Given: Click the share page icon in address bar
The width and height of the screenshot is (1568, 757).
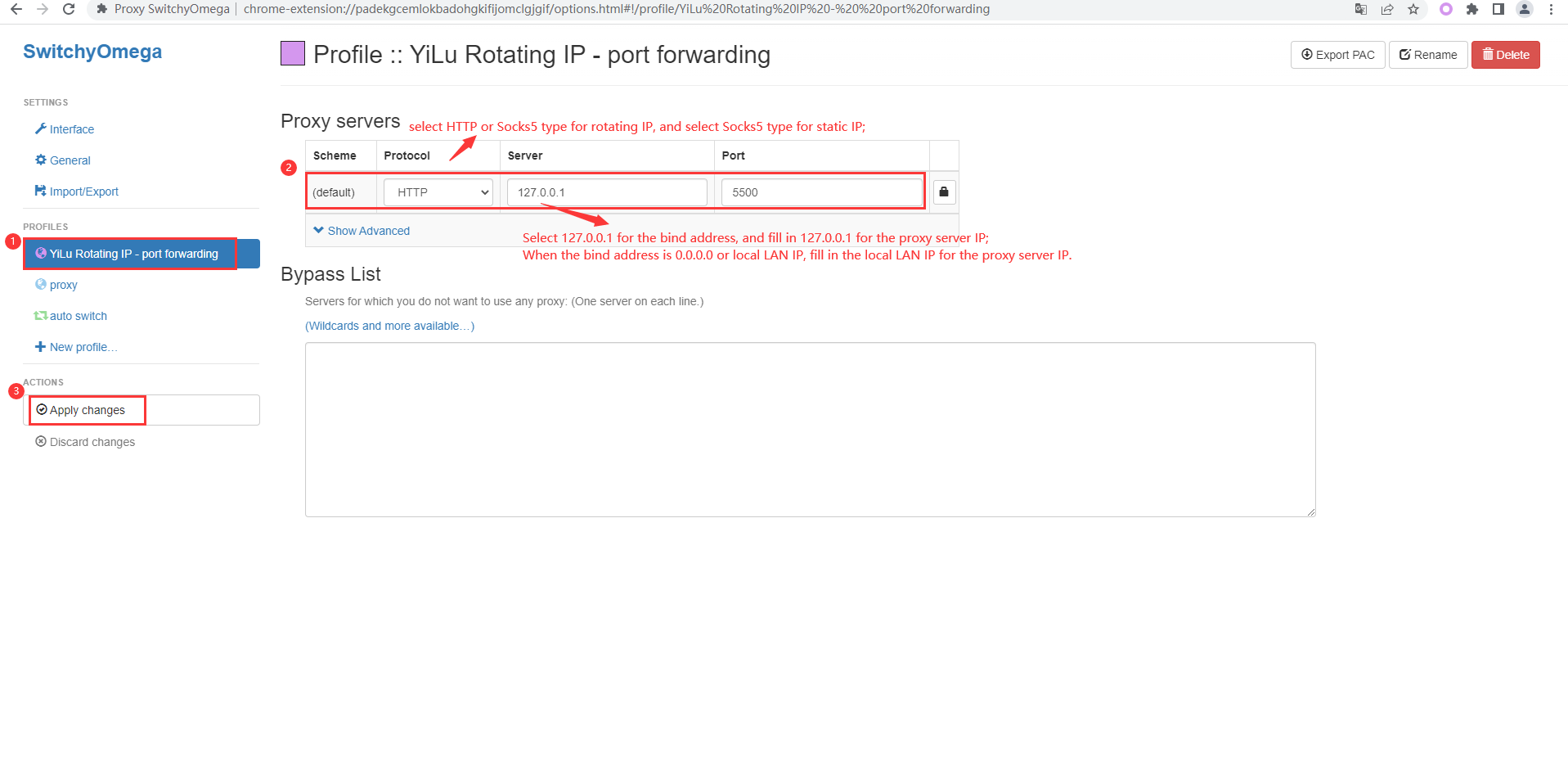Looking at the screenshot, I should pos(1387,9).
